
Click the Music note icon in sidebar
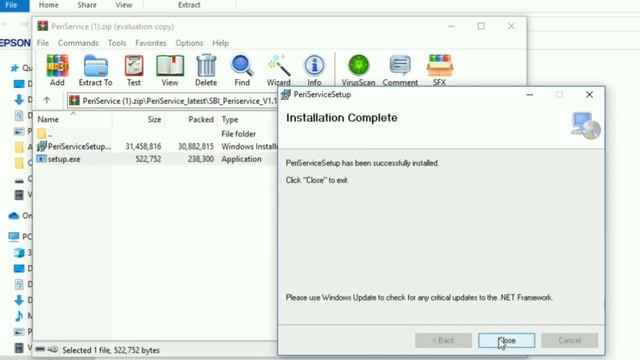click(x=19, y=316)
